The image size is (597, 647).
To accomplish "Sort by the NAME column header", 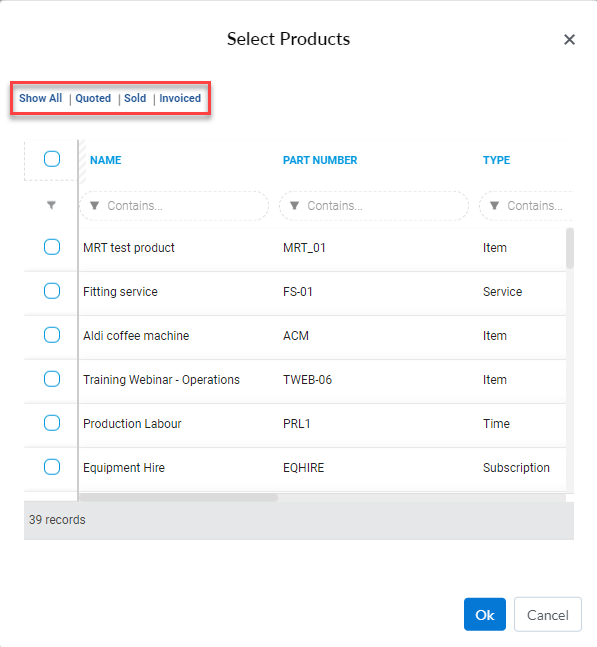I will tap(106, 160).
